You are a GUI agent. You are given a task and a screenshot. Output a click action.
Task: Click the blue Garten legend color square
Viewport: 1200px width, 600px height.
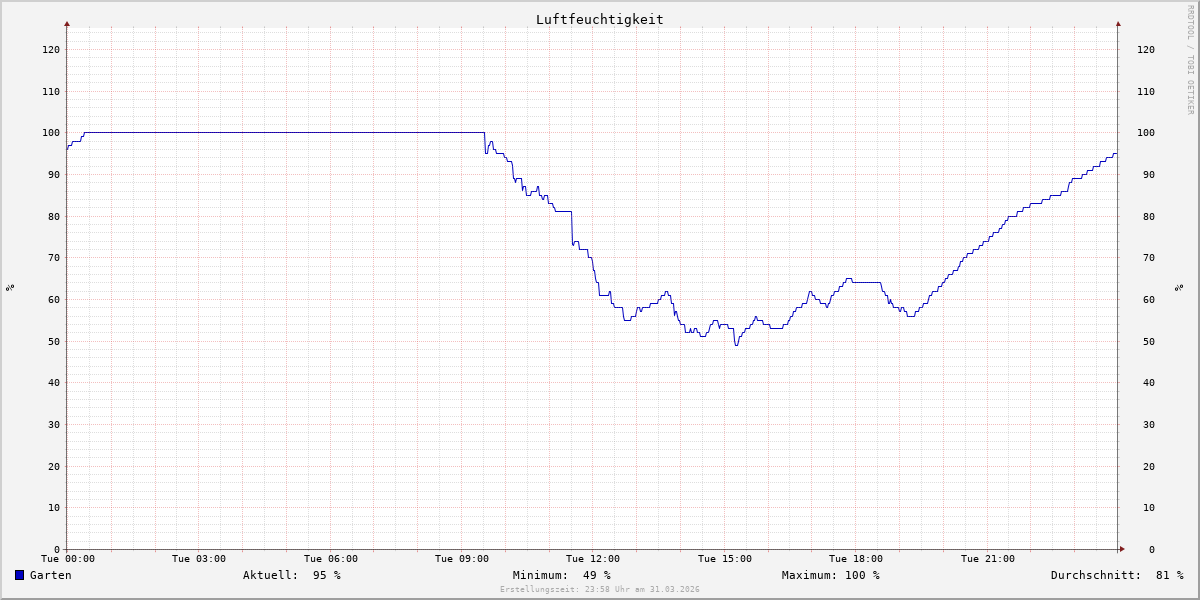tap(19, 575)
